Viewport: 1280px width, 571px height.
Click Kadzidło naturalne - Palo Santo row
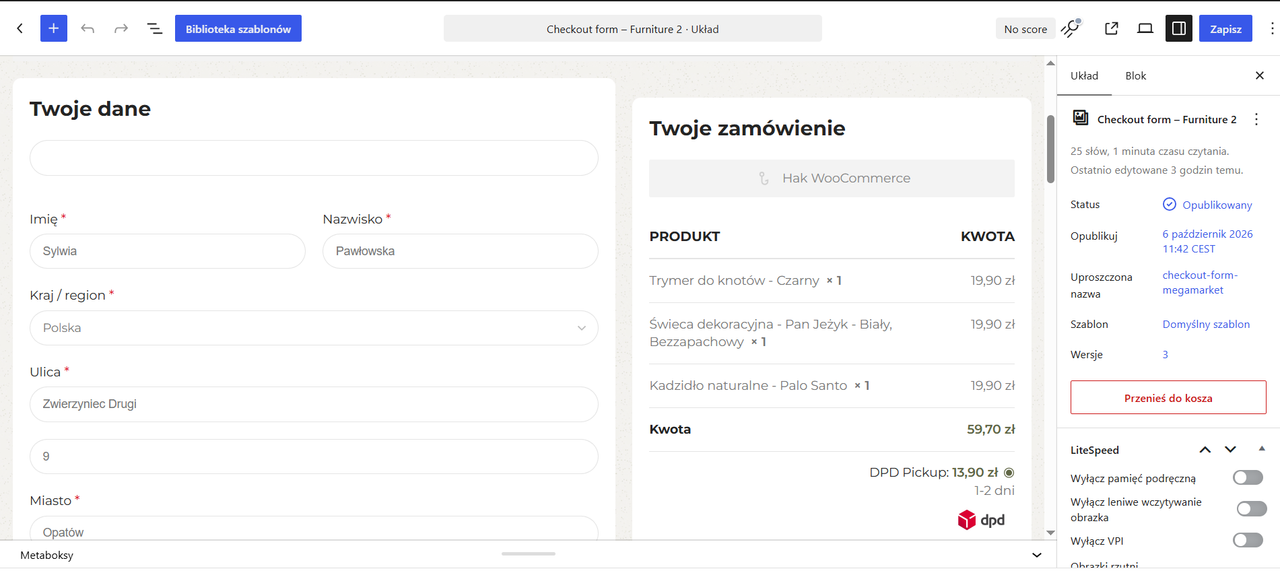pos(832,385)
